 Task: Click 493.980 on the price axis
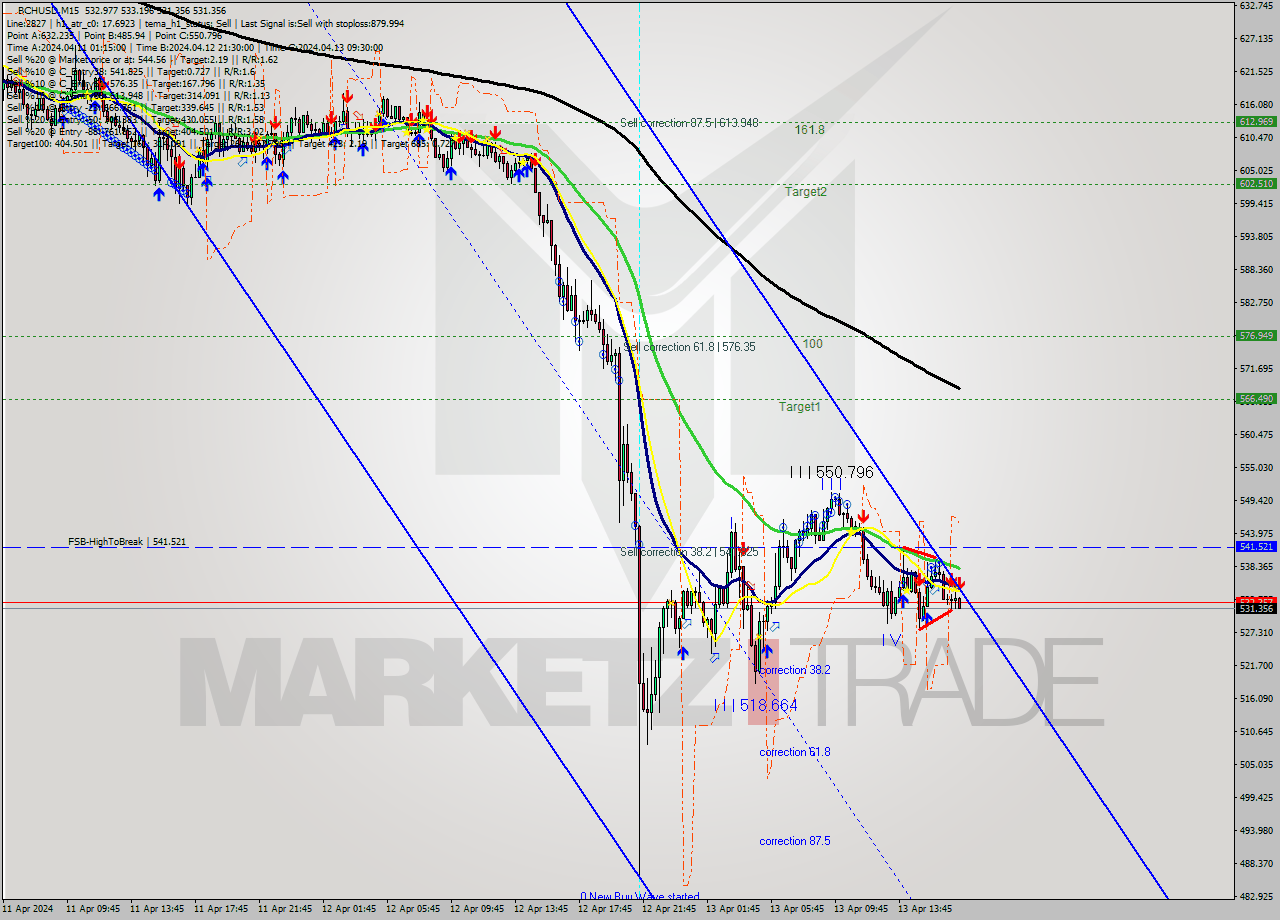[1256, 831]
